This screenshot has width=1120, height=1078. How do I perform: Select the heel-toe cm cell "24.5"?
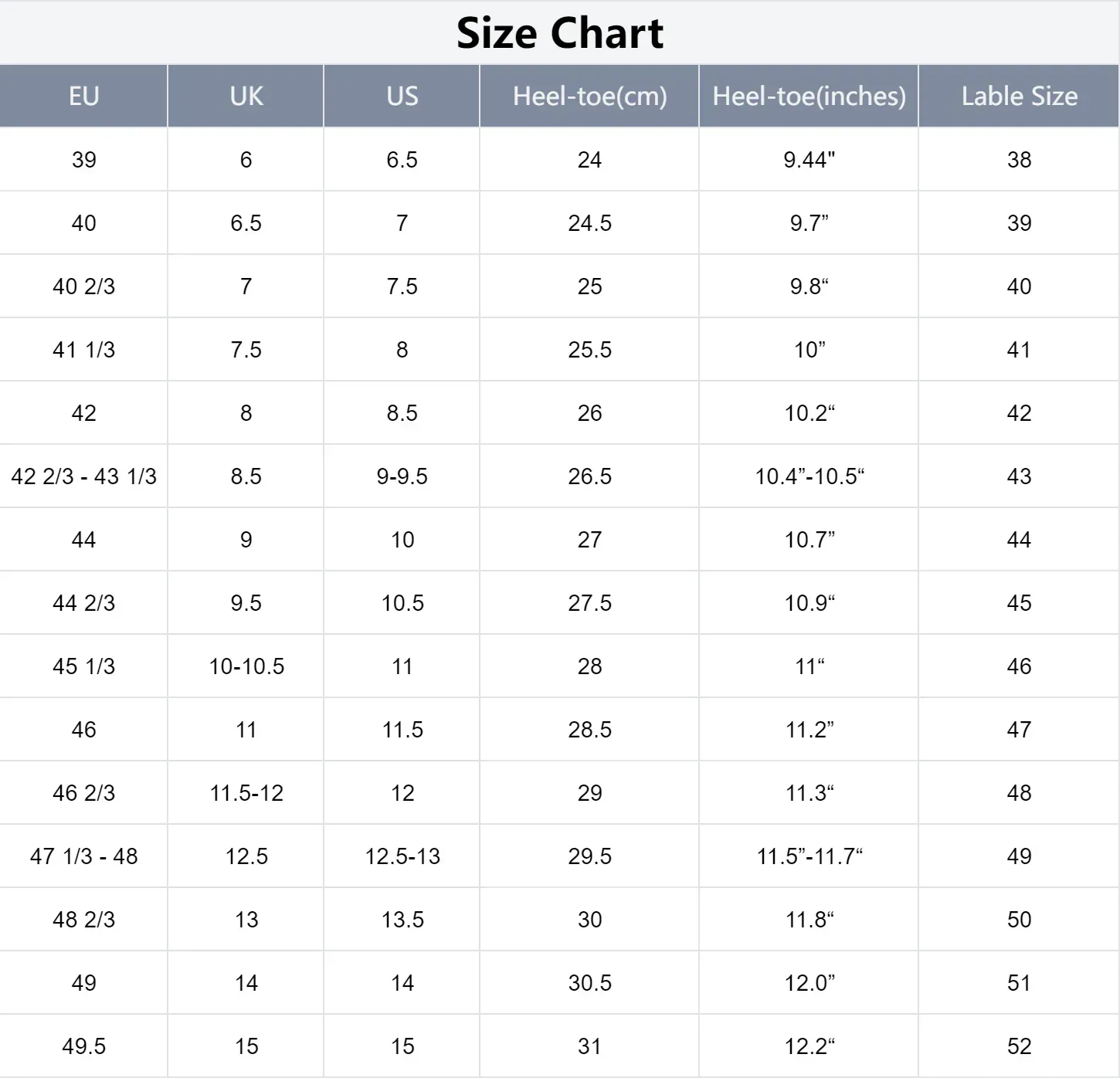coord(589,223)
